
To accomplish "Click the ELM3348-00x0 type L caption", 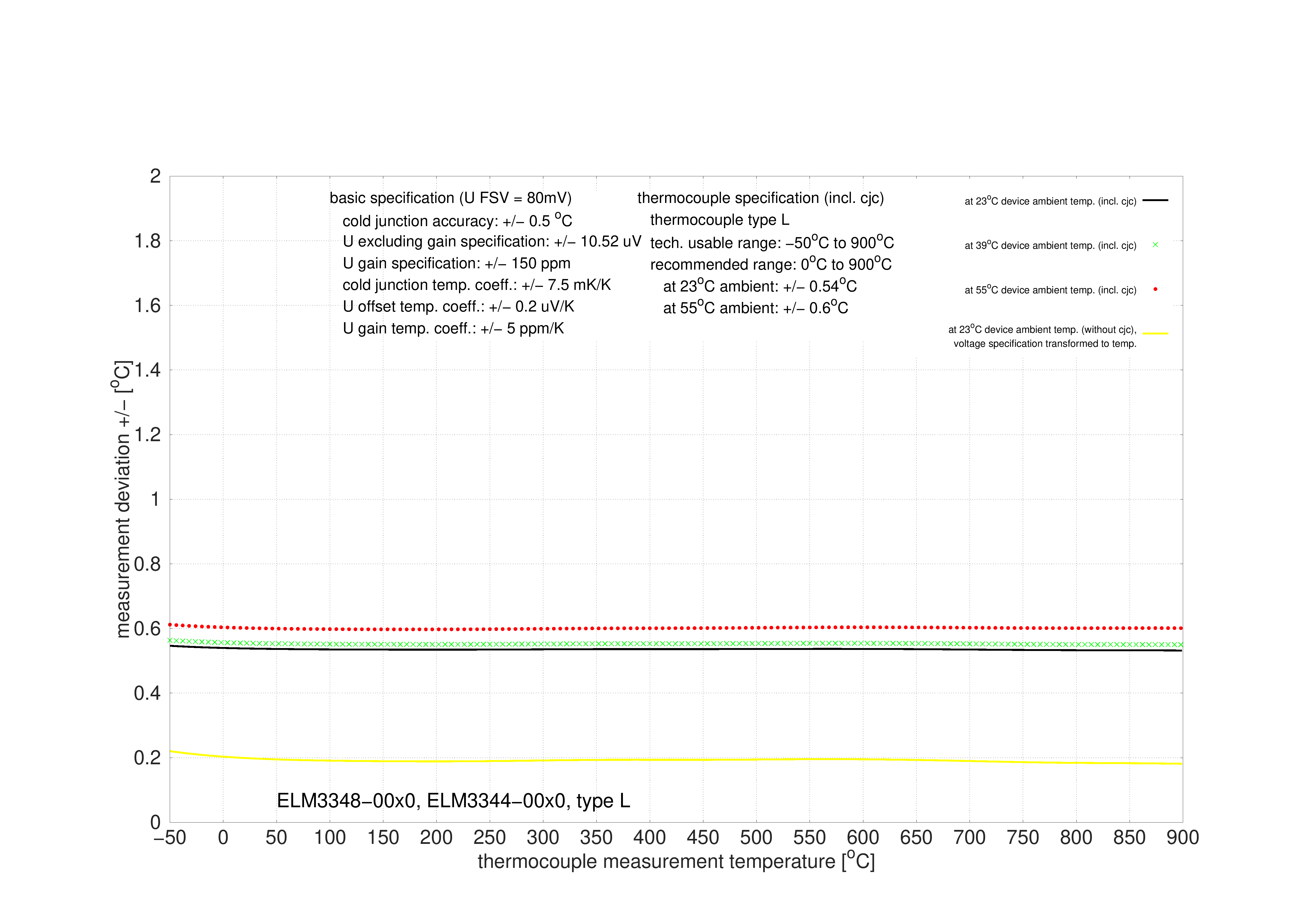I will 453,801.
